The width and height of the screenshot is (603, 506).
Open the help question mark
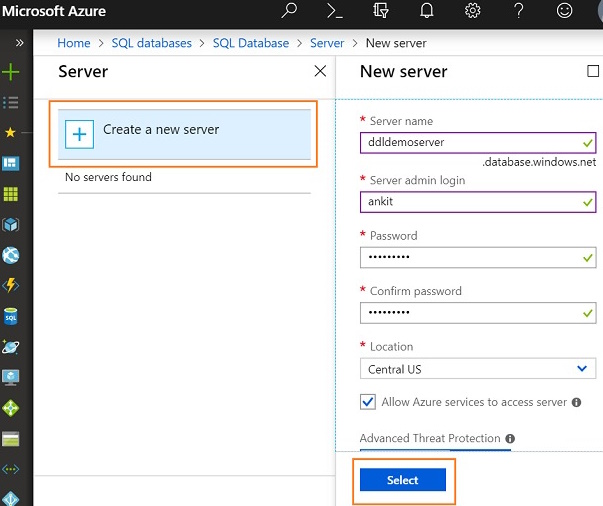pyautogui.click(x=518, y=10)
